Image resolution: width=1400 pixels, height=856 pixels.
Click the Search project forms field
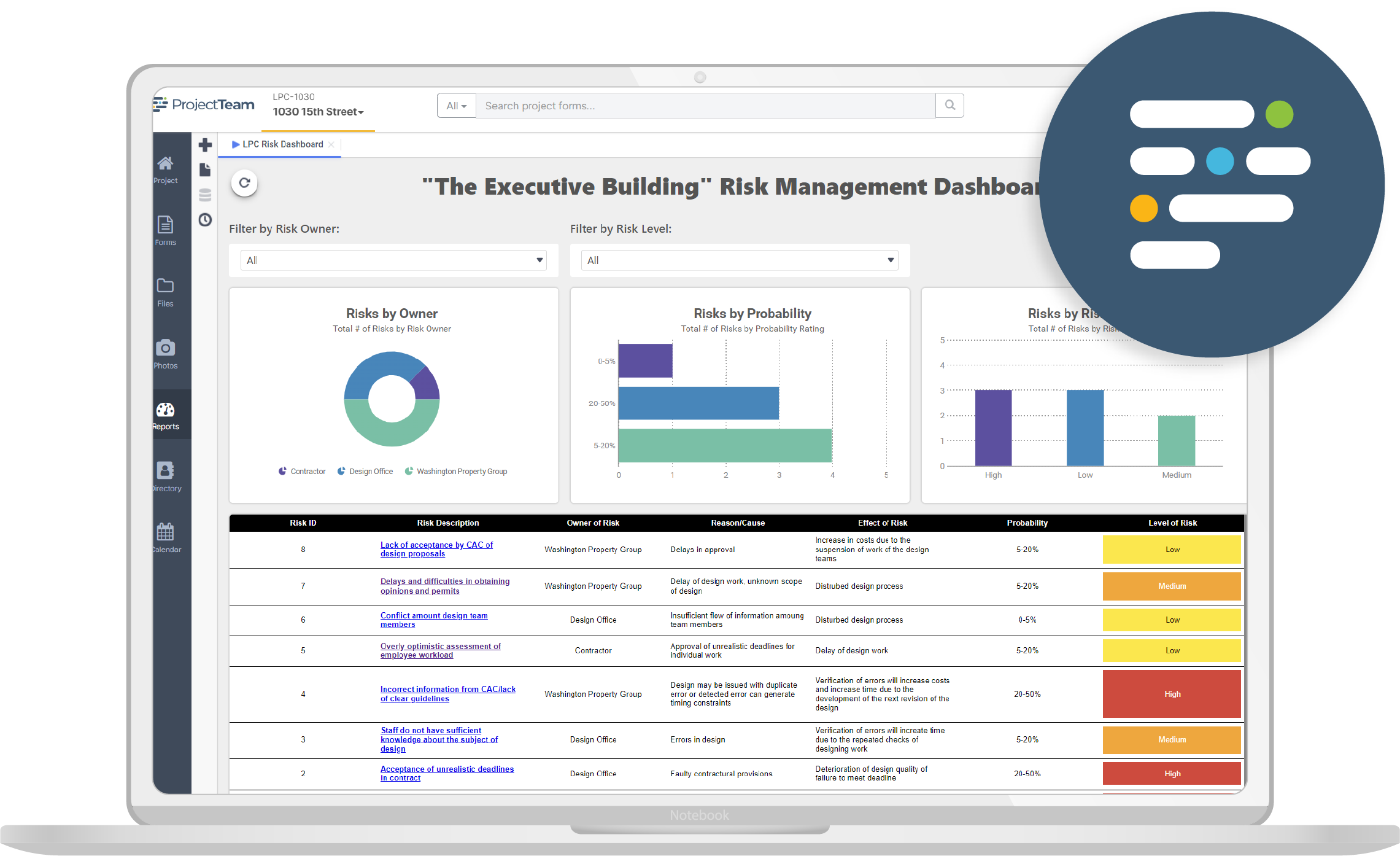pyautogui.click(x=705, y=106)
